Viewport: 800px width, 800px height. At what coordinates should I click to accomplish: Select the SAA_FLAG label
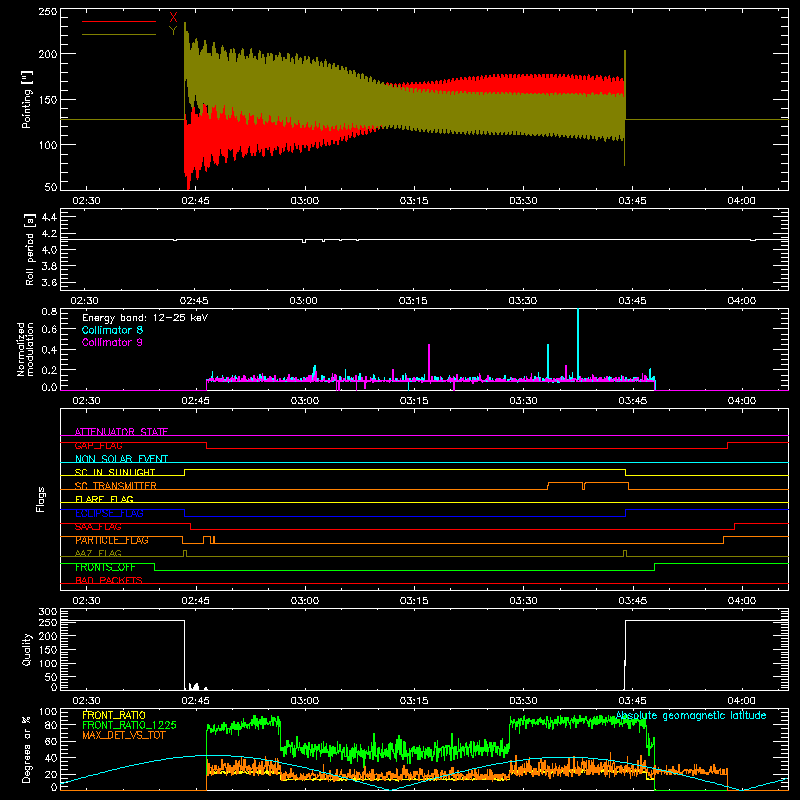(x=98, y=527)
